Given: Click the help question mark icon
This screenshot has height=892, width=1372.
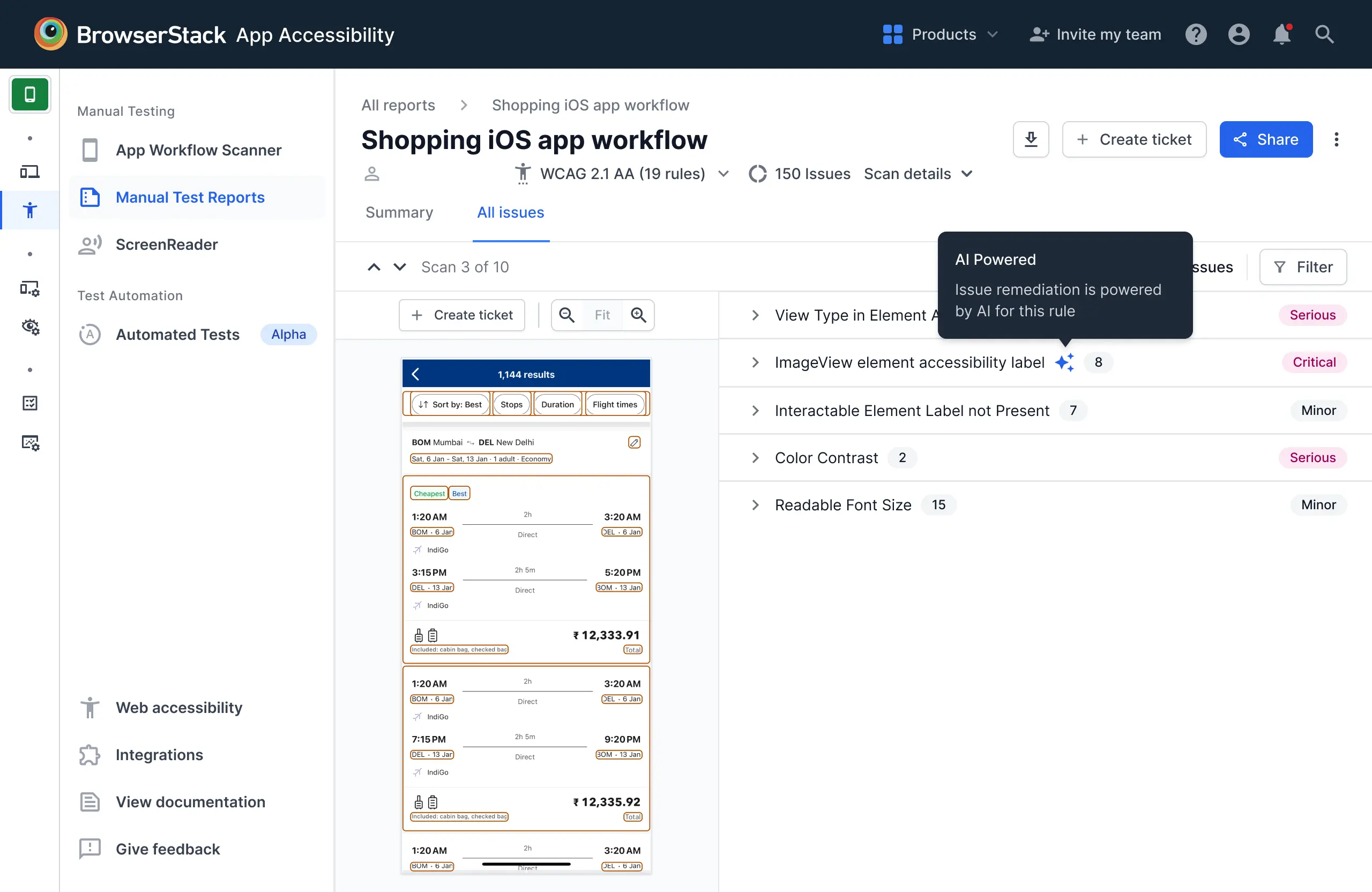Looking at the screenshot, I should click(x=1196, y=35).
